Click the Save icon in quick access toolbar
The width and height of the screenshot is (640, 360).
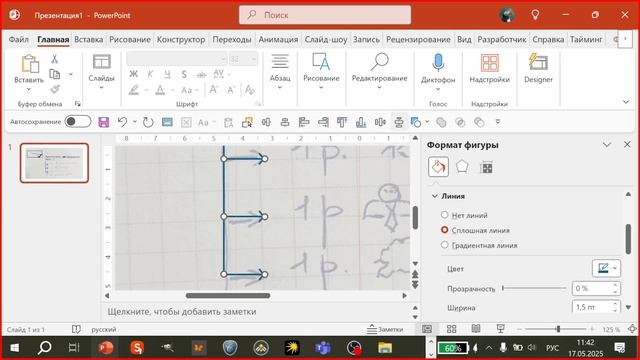(104, 122)
